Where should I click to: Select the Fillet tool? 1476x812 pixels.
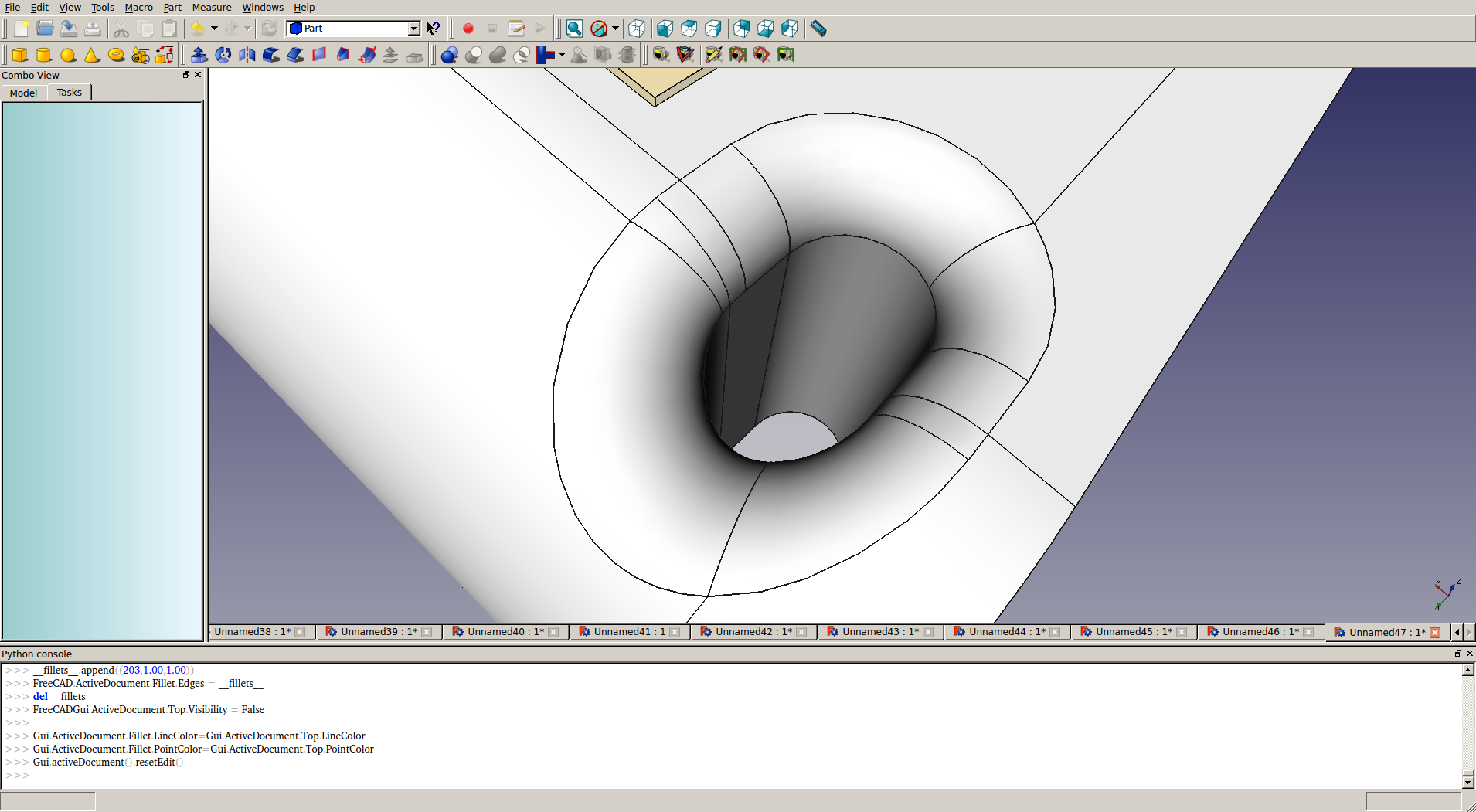tap(271, 55)
